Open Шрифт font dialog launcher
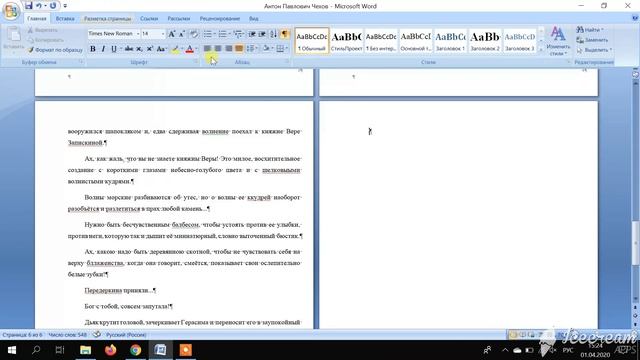The height and width of the screenshot is (360, 640). 196,62
